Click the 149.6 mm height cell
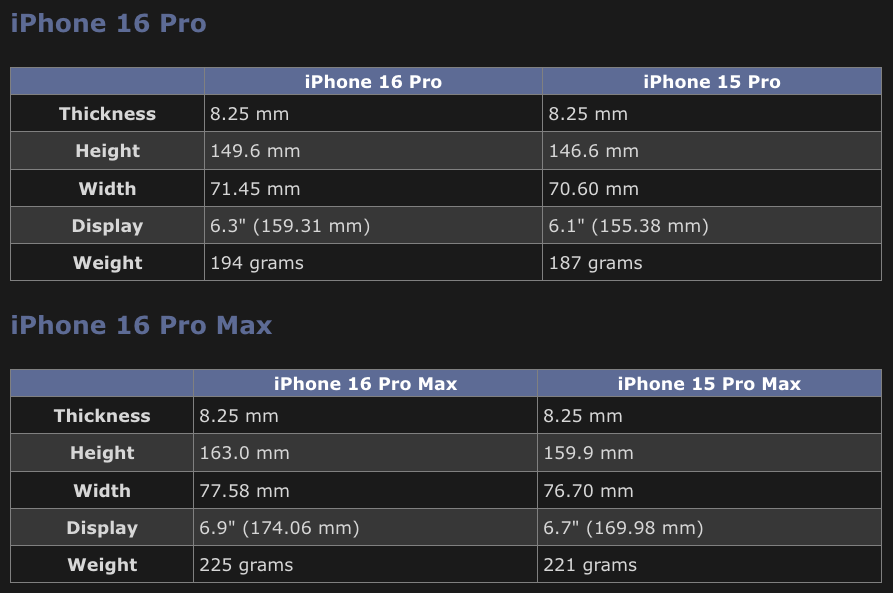 (x=255, y=152)
